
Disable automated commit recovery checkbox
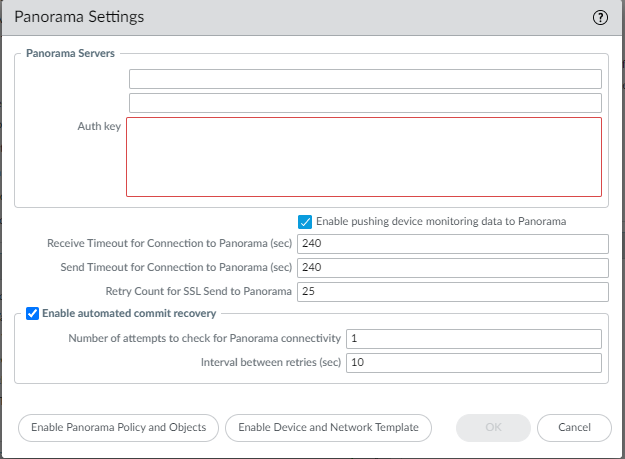click(x=33, y=314)
